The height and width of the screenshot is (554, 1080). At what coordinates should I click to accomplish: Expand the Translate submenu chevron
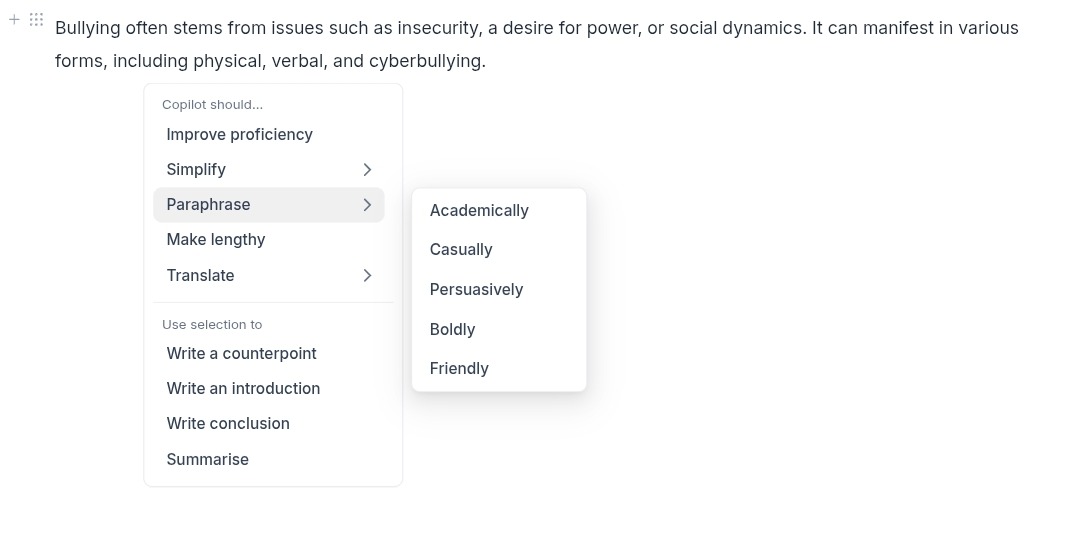click(367, 276)
